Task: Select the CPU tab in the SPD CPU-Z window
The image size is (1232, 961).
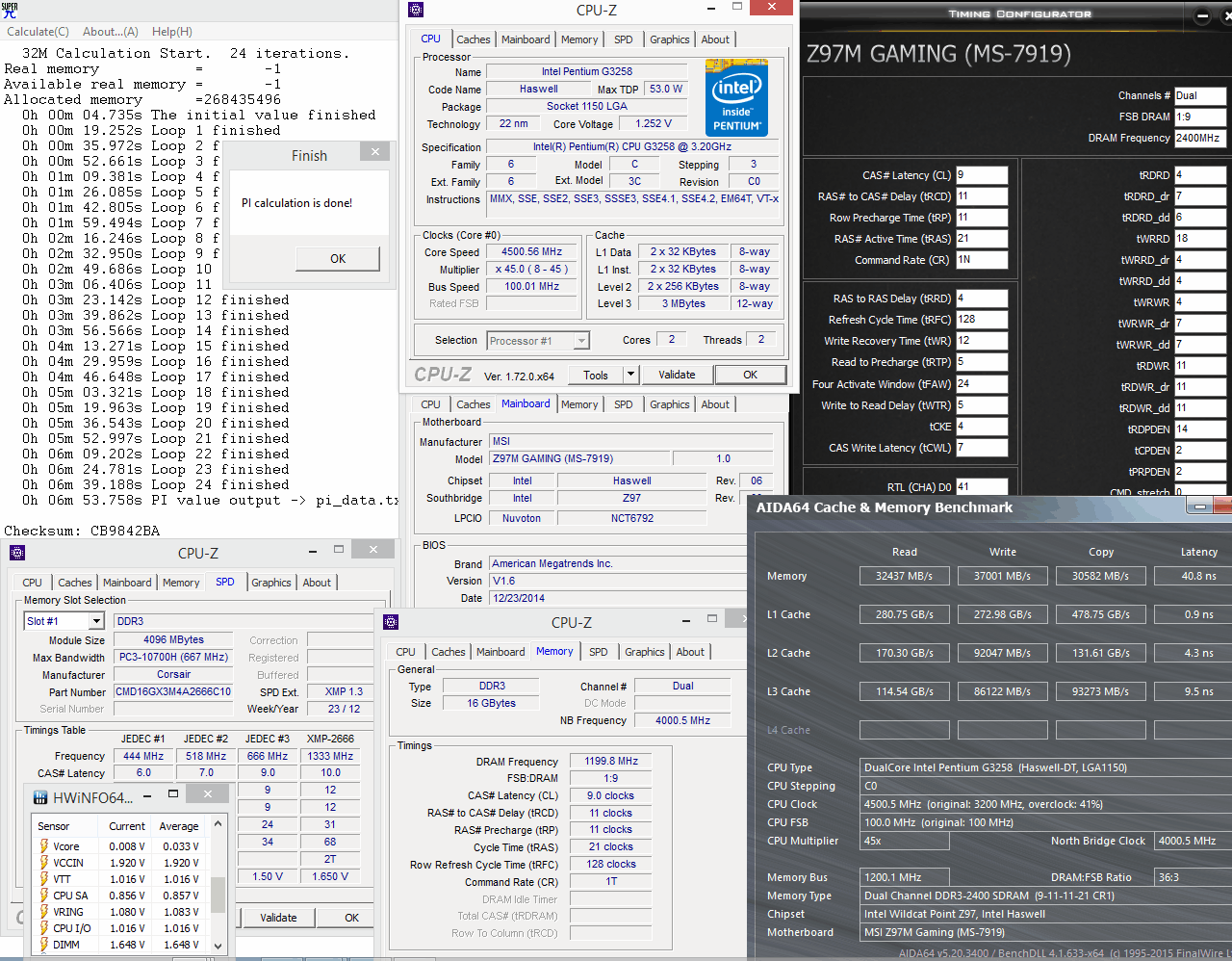Action: pos(33,583)
